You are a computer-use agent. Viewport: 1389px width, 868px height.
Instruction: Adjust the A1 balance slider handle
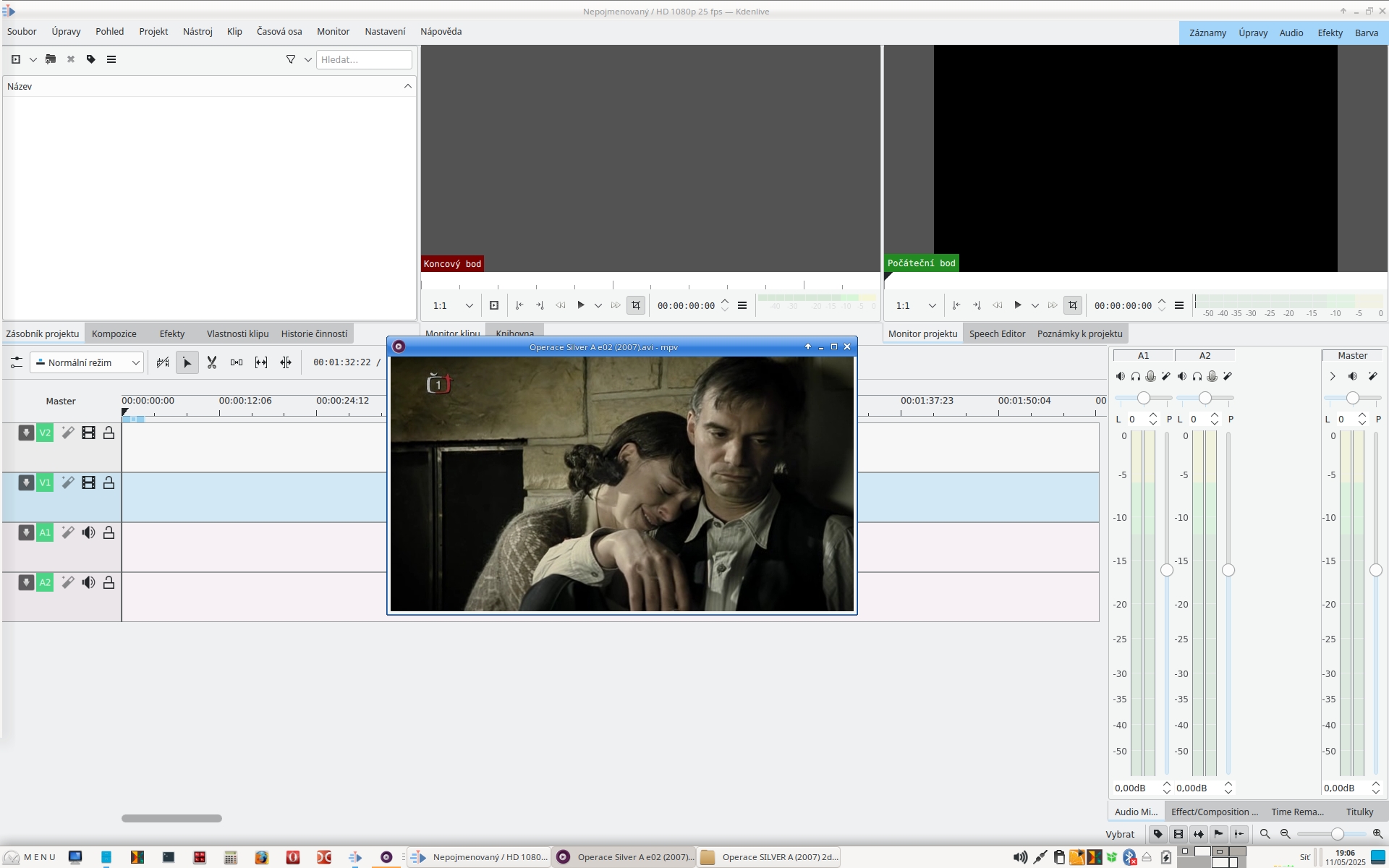click(1144, 398)
